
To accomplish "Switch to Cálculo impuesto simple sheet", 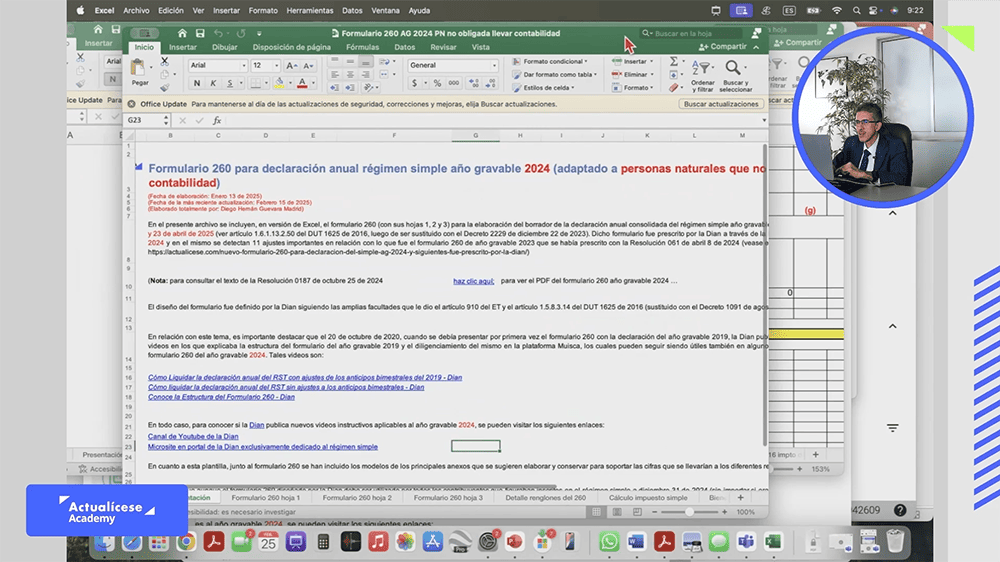I will pos(648,498).
